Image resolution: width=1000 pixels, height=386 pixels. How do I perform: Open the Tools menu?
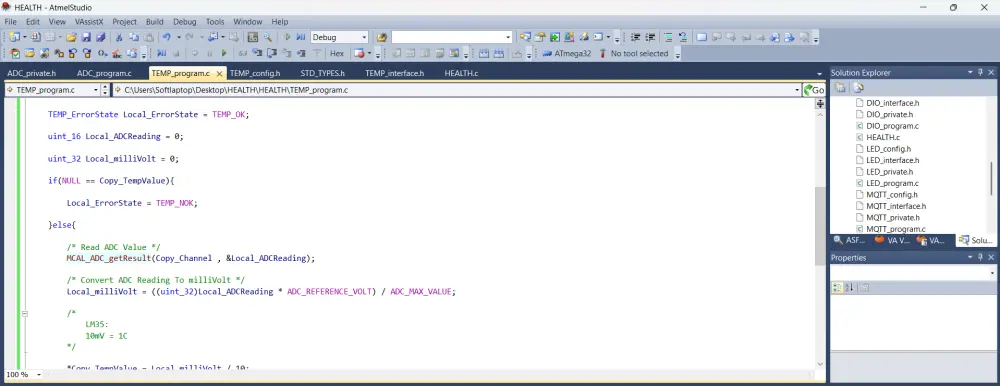pyautogui.click(x=215, y=22)
